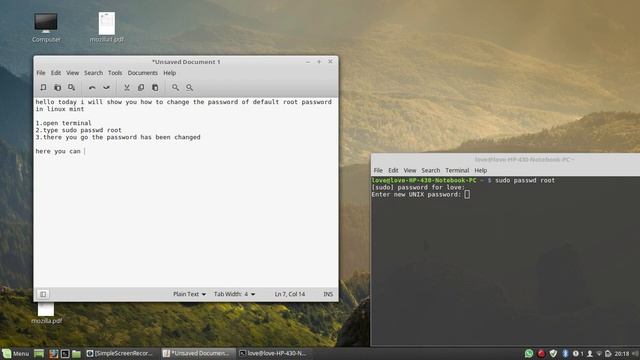Click the INS indicator in the status bar
Viewport: 640px width, 360px height.
click(328, 294)
